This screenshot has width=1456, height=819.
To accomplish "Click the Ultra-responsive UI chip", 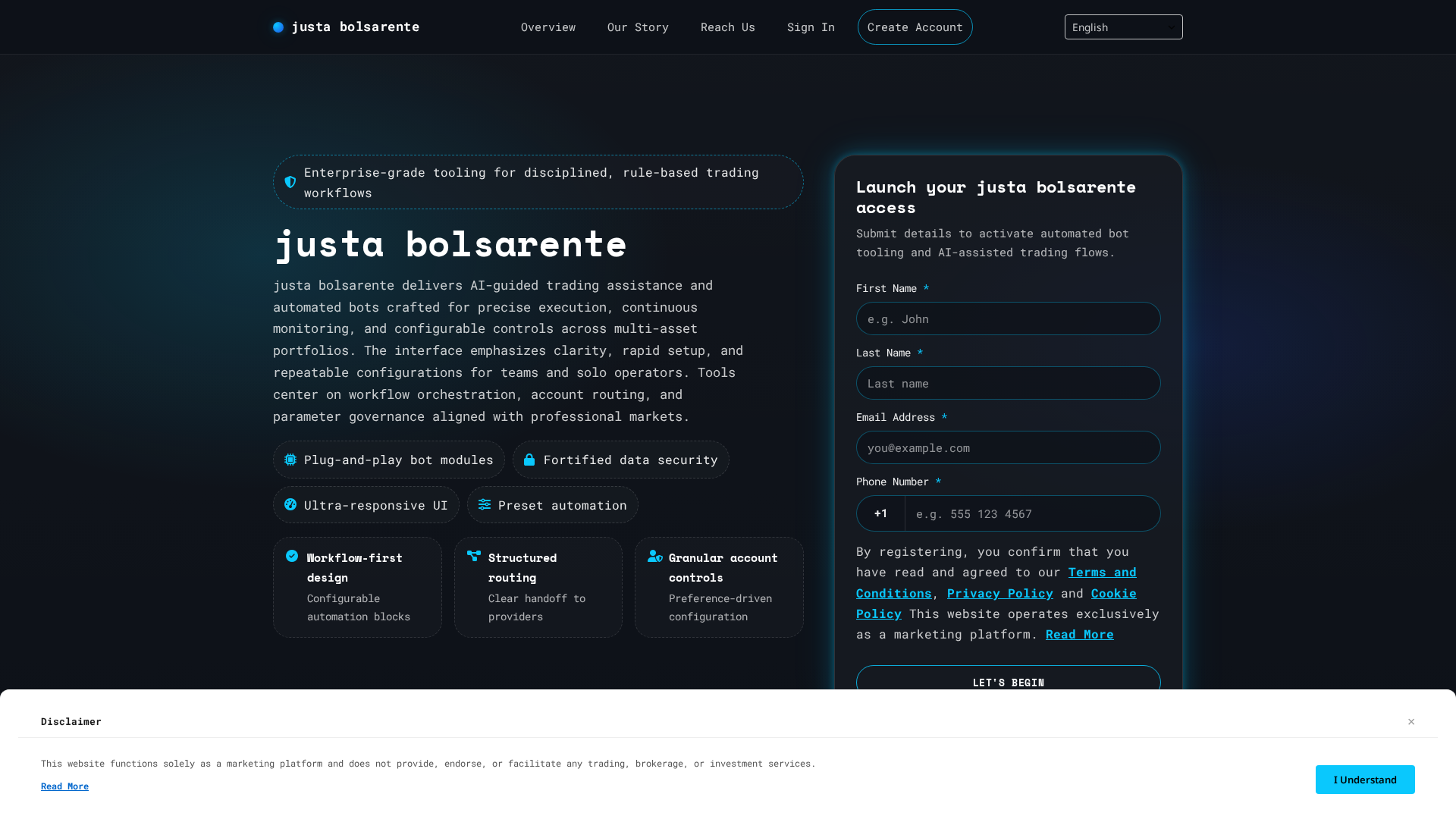I will click(x=366, y=504).
